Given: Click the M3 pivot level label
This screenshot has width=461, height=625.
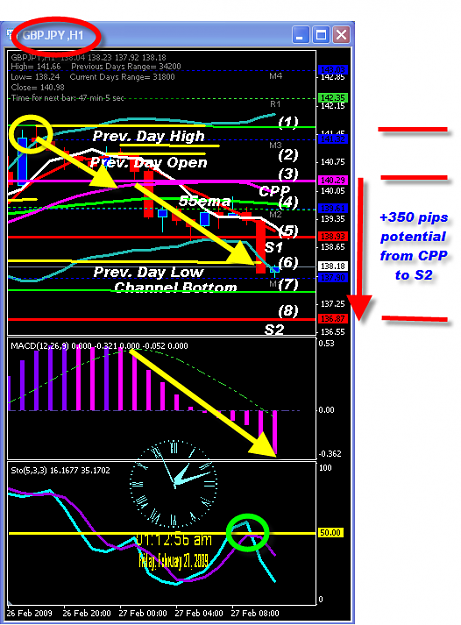Looking at the screenshot, I should [x=275, y=145].
